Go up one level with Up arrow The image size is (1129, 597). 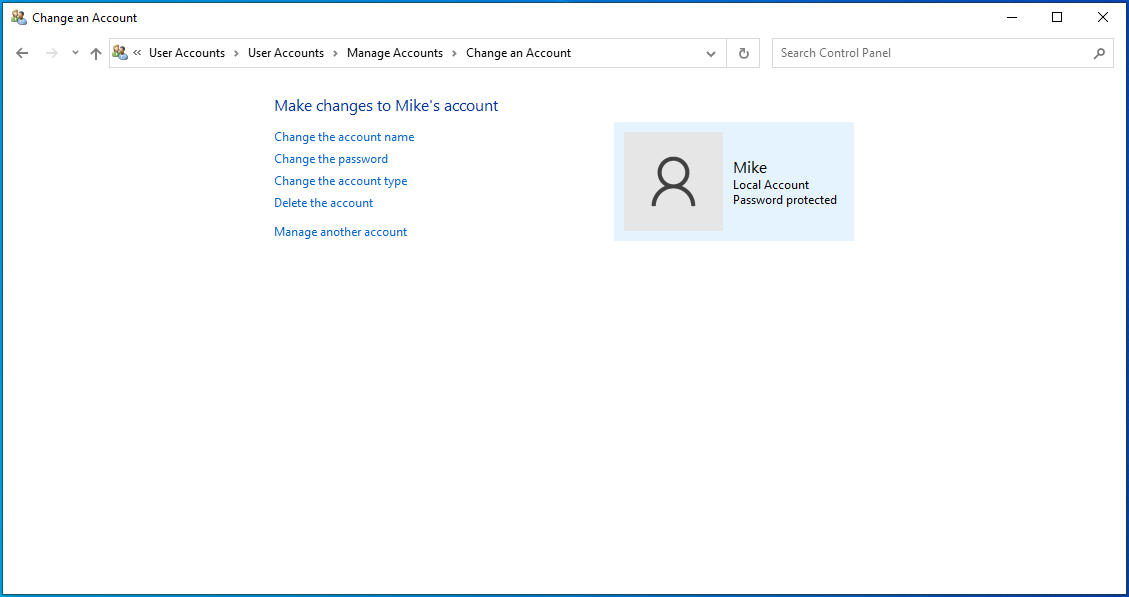[x=96, y=53]
